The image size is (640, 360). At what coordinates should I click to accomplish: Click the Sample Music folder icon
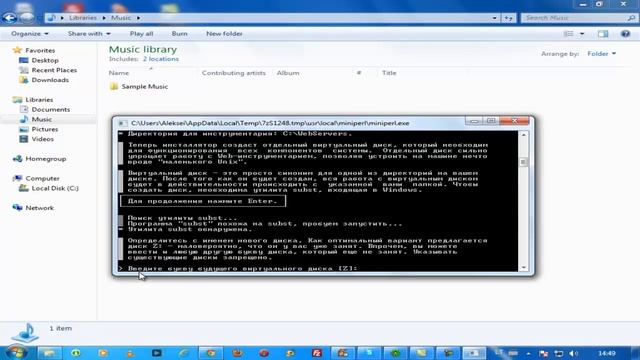[114, 87]
